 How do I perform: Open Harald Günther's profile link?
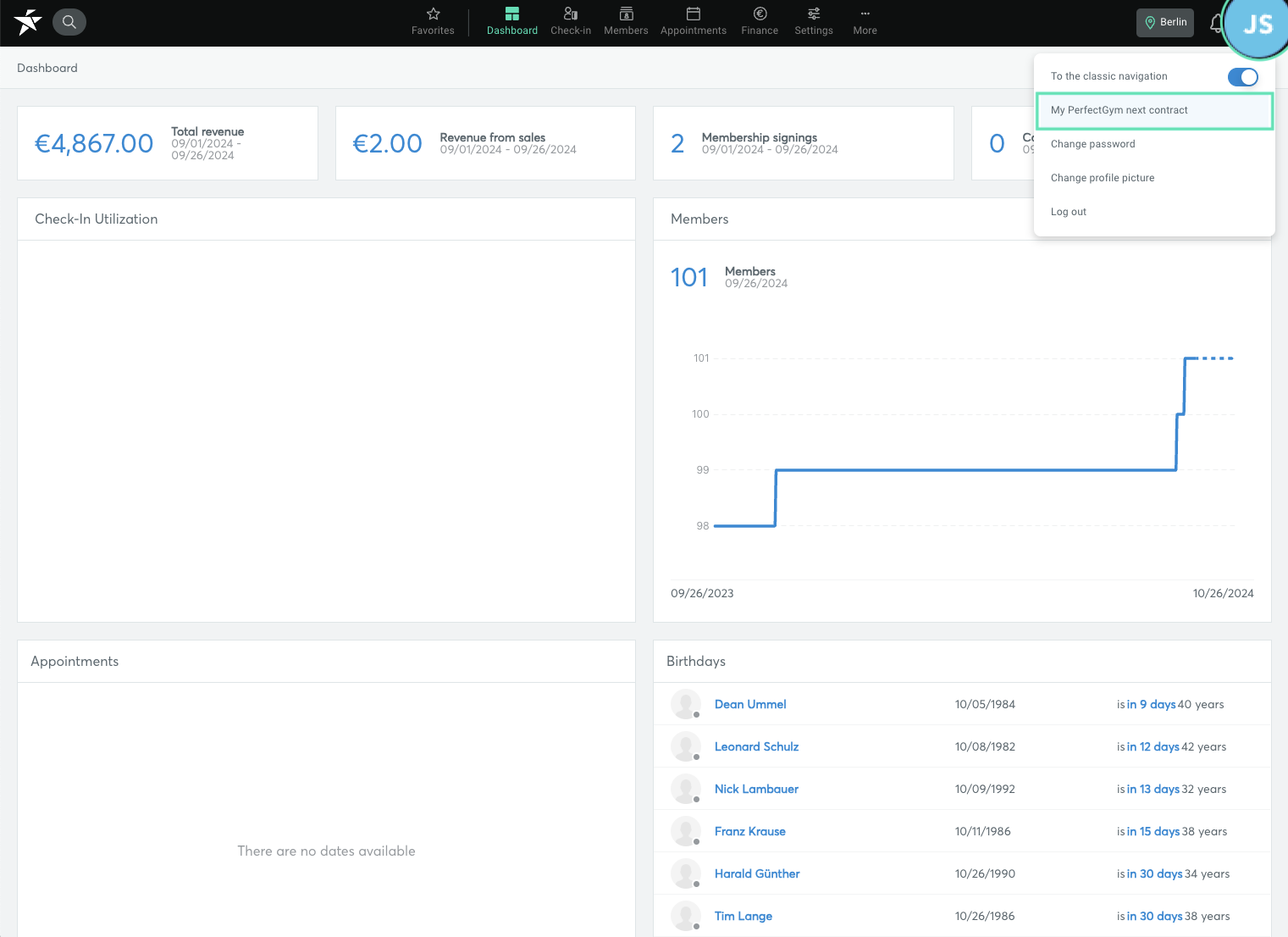(757, 873)
